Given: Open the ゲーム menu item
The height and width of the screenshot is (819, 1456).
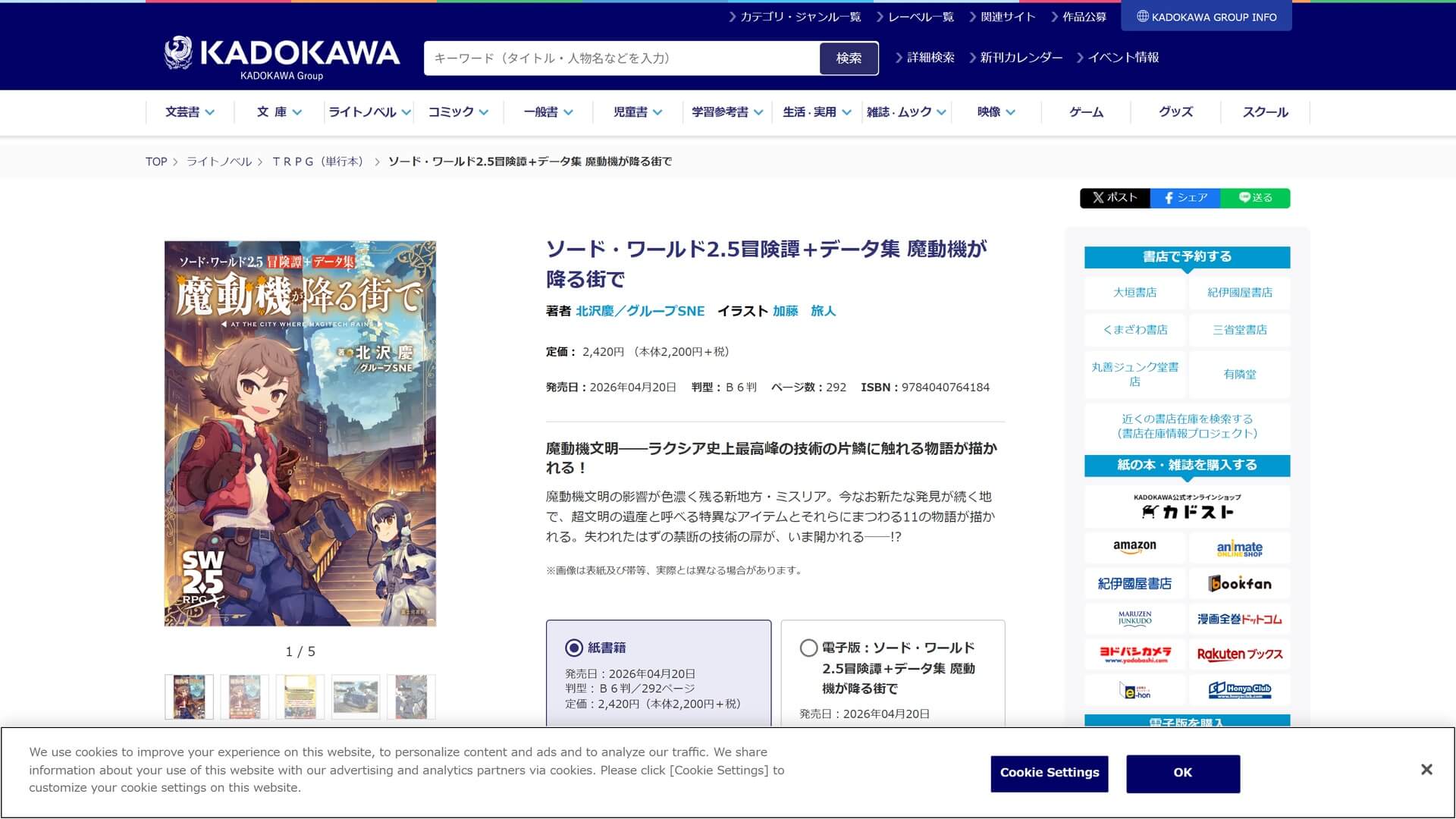Looking at the screenshot, I should [x=1086, y=112].
